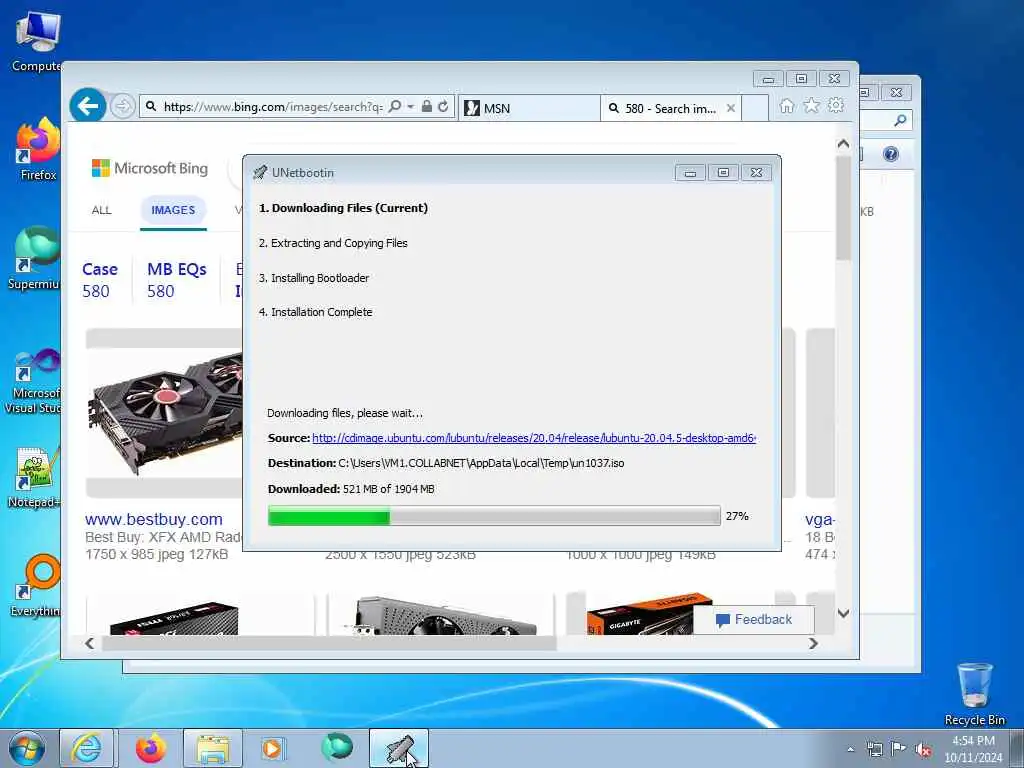Open the Firefox desktop shortcut
Viewport: 1024px width, 768px height.
coord(38,149)
